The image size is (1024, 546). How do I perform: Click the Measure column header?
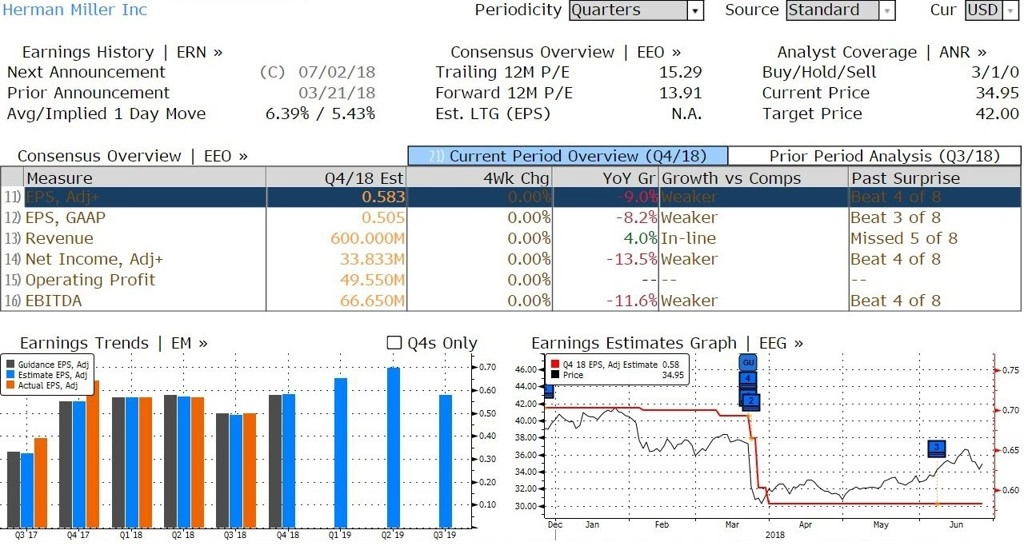tap(144, 178)
